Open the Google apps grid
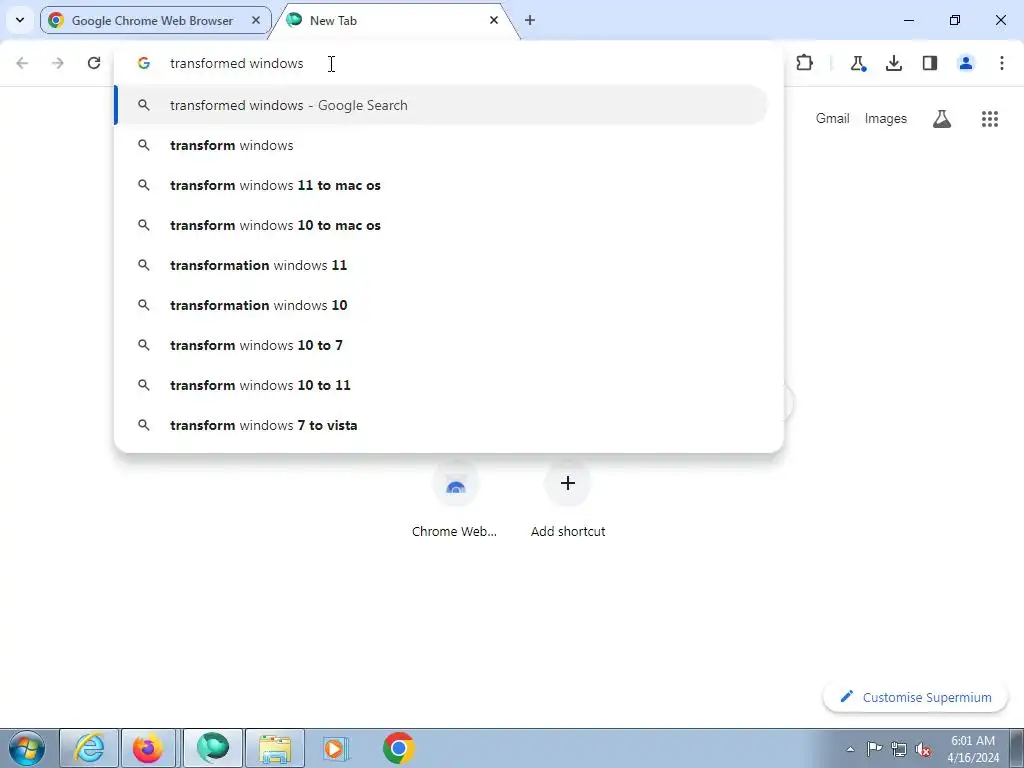This screenshot has height=768, width=1024. (x=990, y=119)
